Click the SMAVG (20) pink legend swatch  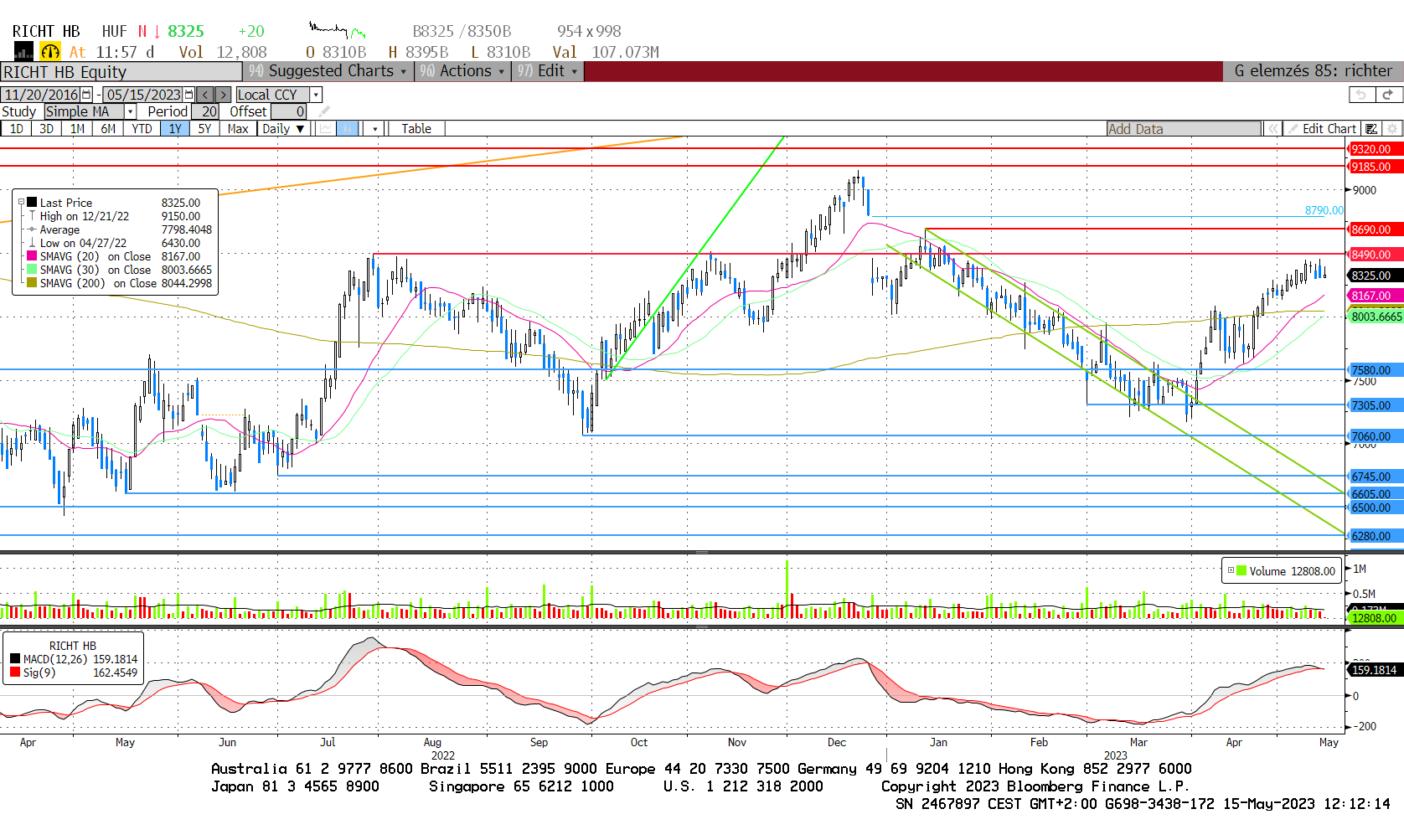tap(32, 256)
